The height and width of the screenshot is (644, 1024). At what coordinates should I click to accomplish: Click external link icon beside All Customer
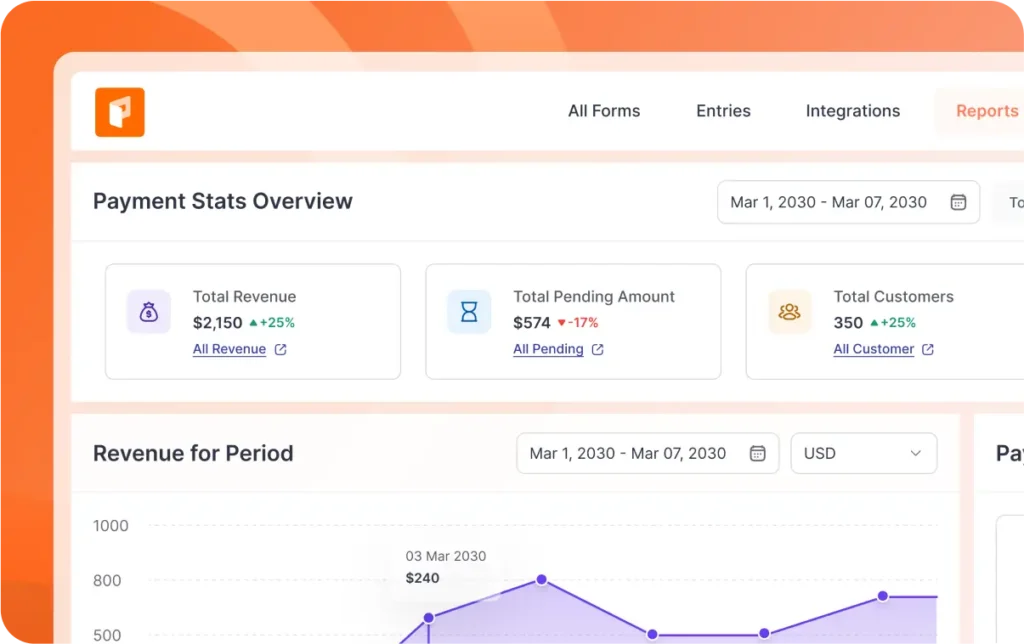[928, 350]
